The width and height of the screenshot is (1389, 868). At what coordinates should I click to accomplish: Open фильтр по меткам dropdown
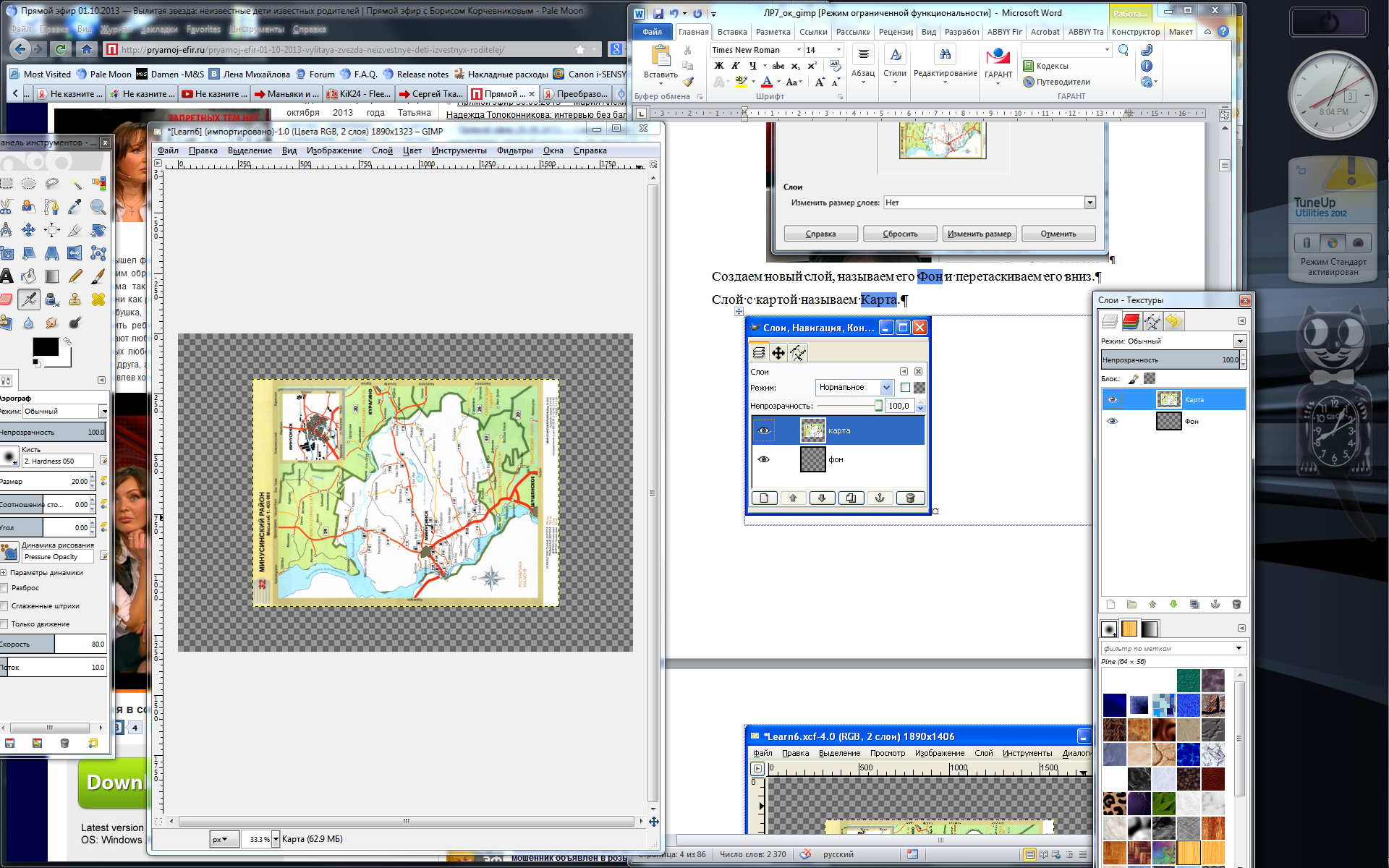tap(1239, 648)
